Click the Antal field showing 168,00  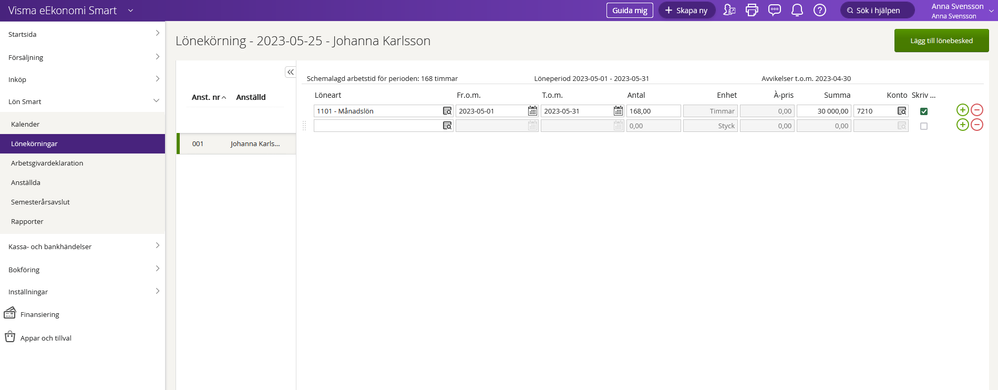(x=653, y=111)
